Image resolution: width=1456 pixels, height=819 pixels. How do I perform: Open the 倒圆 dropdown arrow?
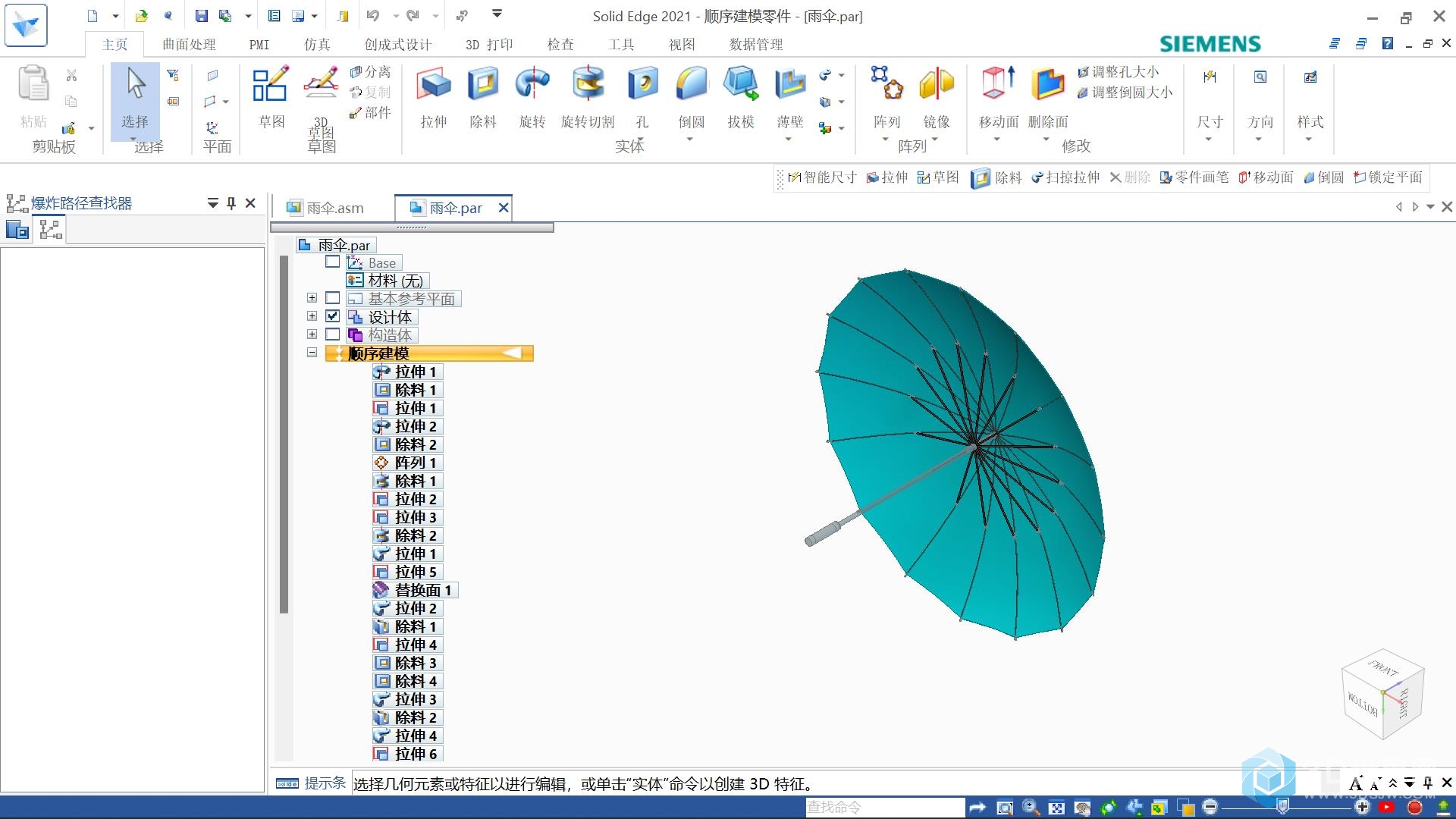[690, 140]
